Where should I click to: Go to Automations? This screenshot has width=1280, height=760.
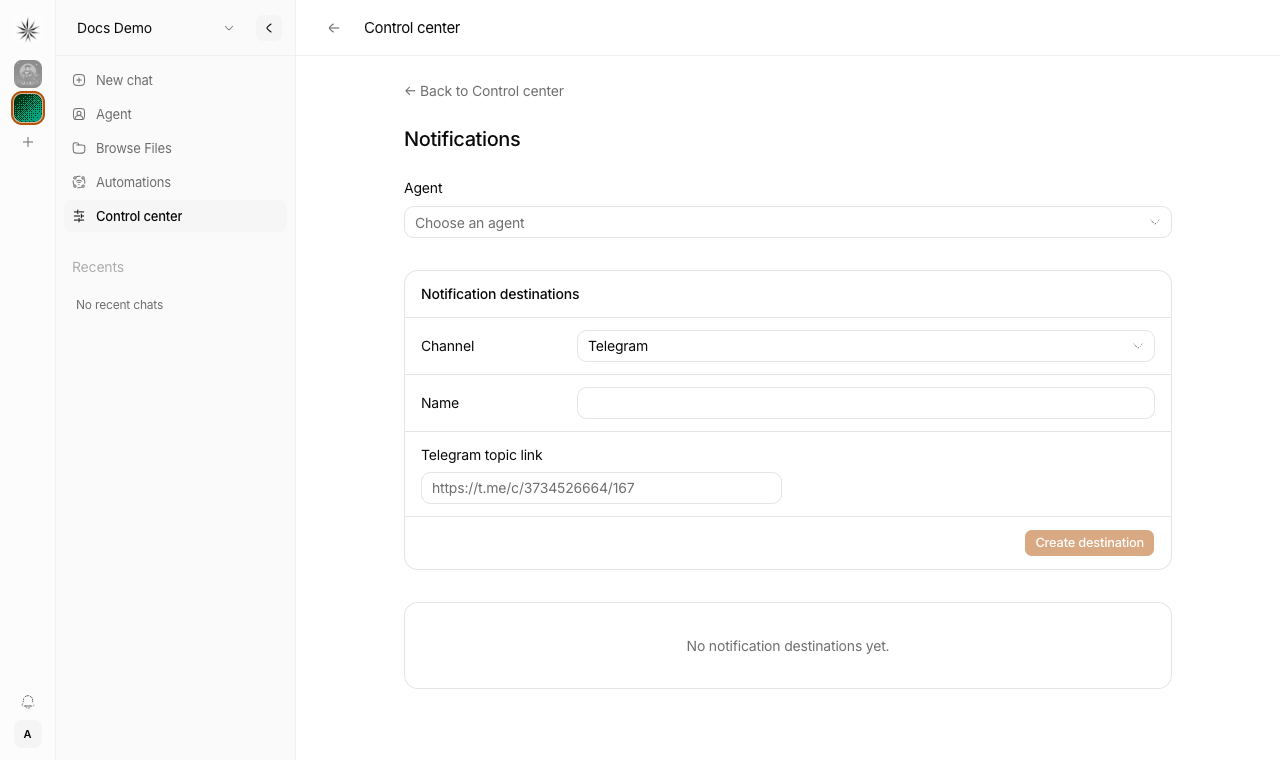pyautogui.click(x=175, y=182)
